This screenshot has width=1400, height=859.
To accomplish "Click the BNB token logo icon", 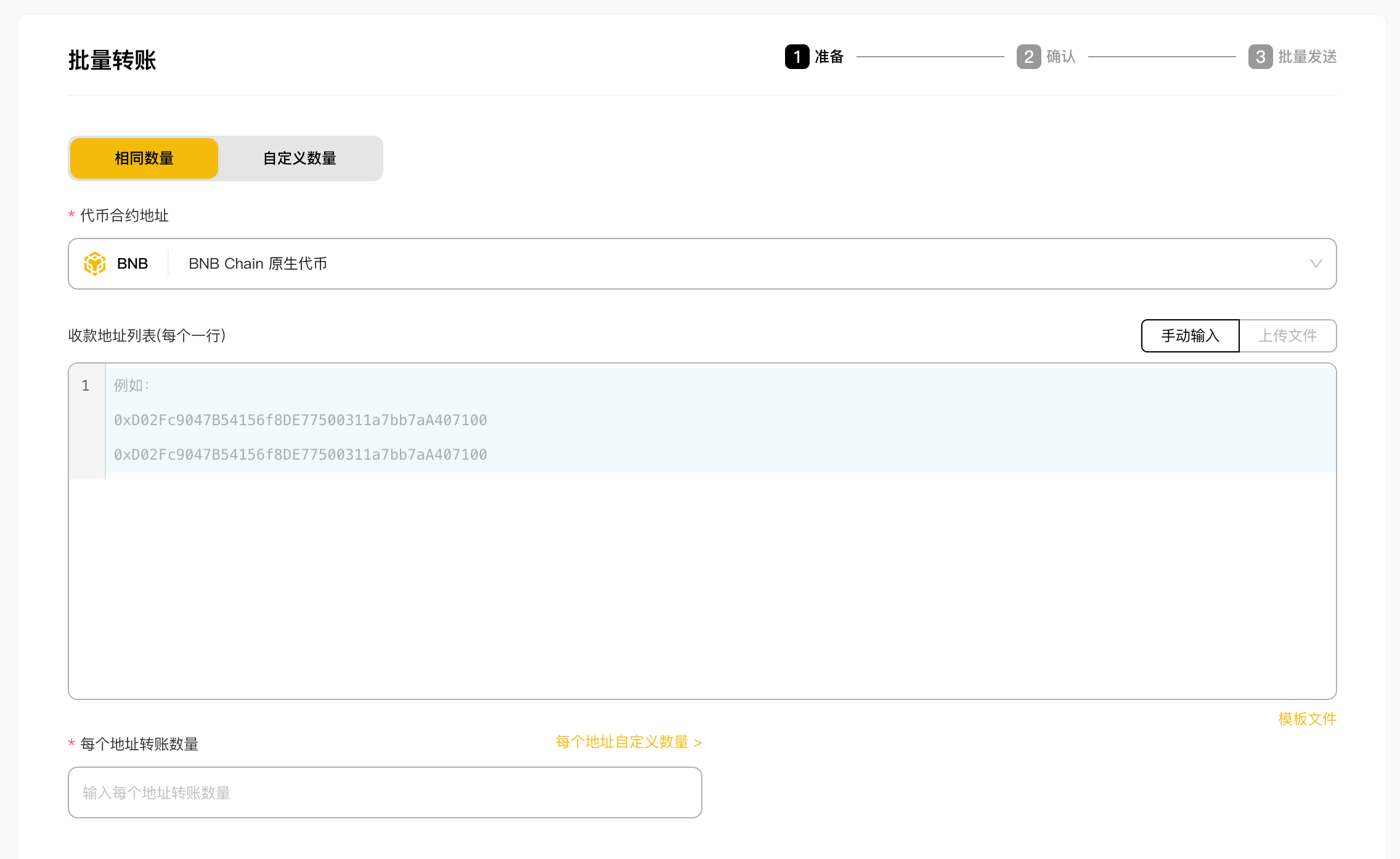I will 95,264.
